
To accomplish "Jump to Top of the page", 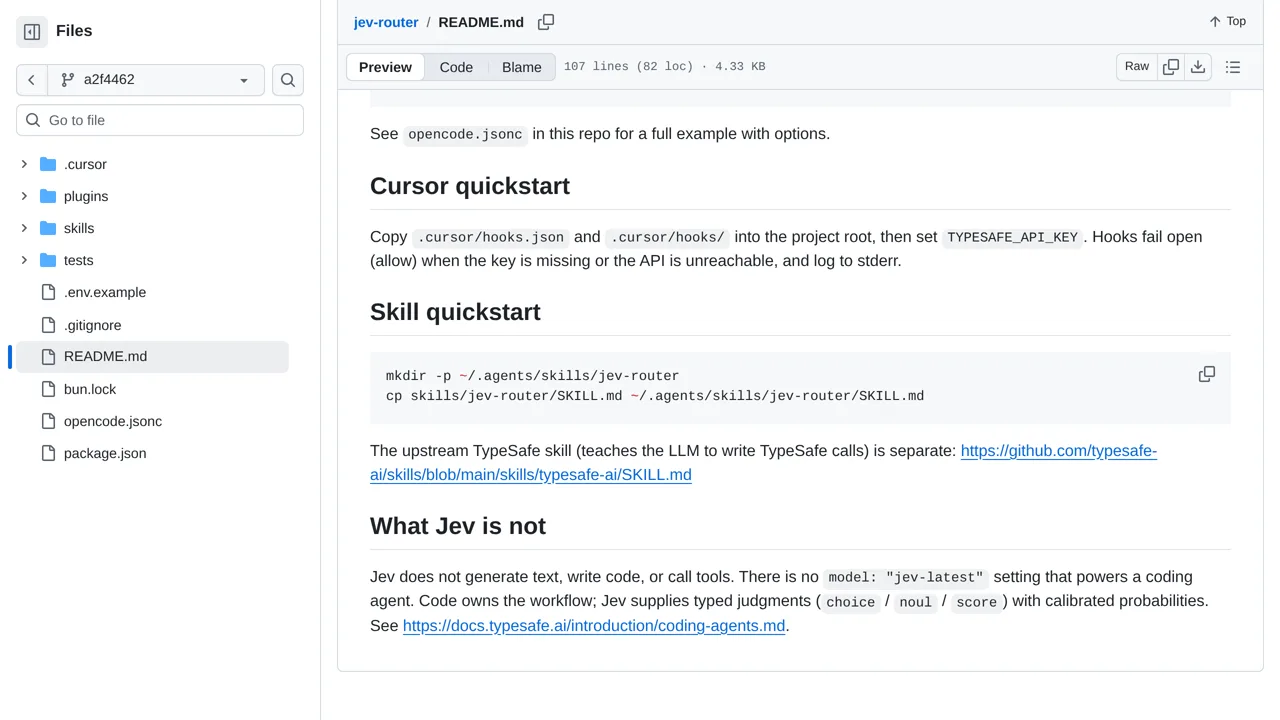I will tap(1227, 22).
